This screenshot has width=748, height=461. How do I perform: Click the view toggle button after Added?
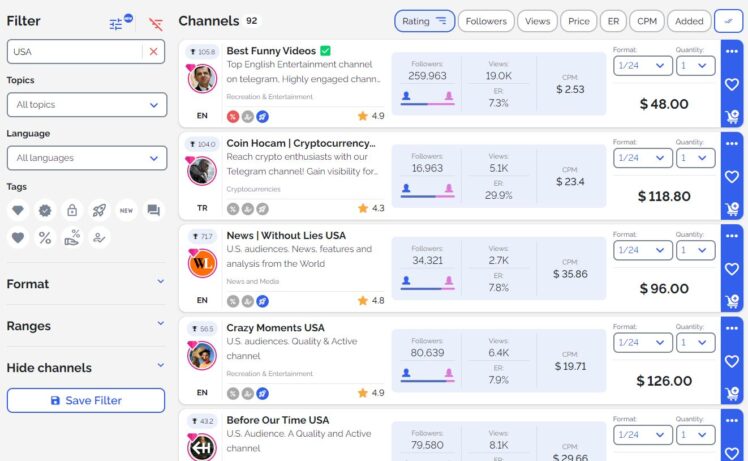point(728,21)
